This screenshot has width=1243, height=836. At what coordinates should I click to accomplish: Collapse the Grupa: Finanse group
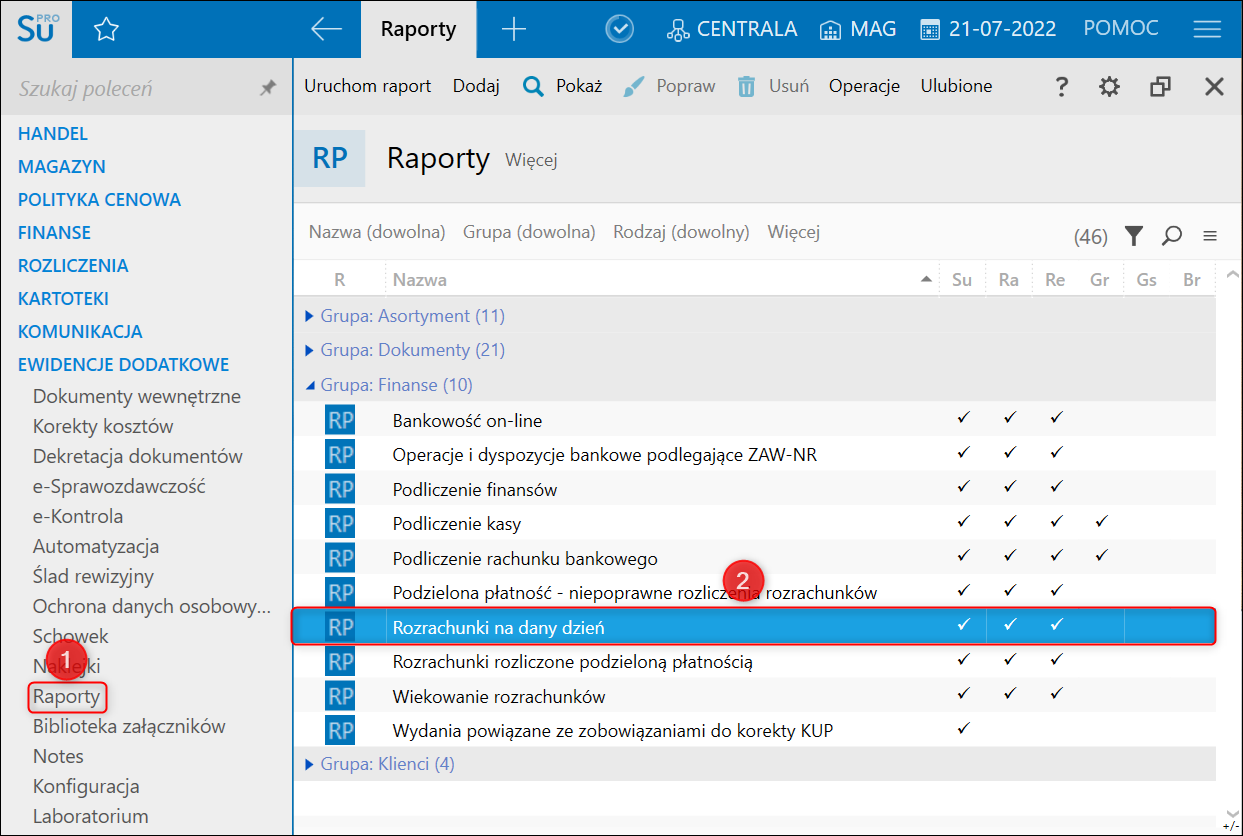[309, 385]
